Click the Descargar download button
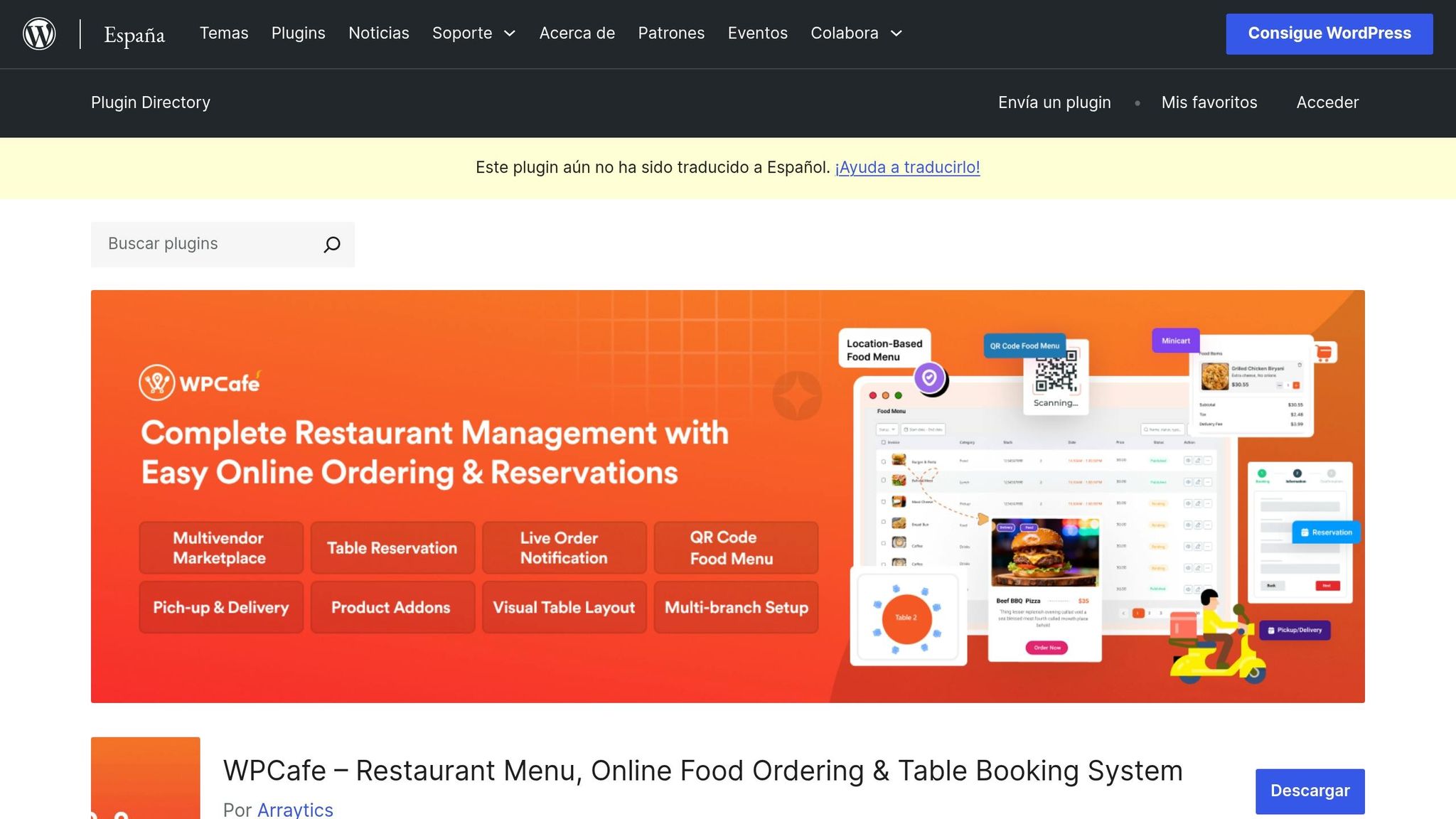Viewport: 1456px width, 819px height. point(1310,791)
